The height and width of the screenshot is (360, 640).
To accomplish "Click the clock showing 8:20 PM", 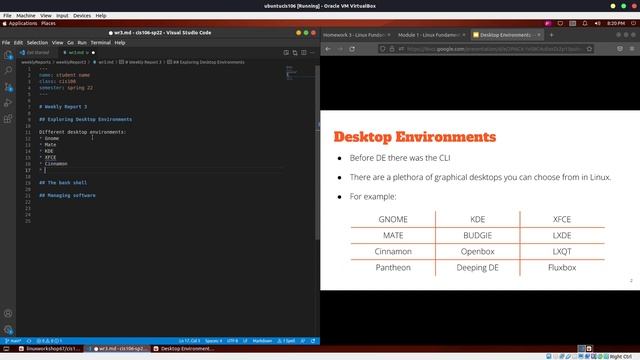I will click(x=616, y=24).
